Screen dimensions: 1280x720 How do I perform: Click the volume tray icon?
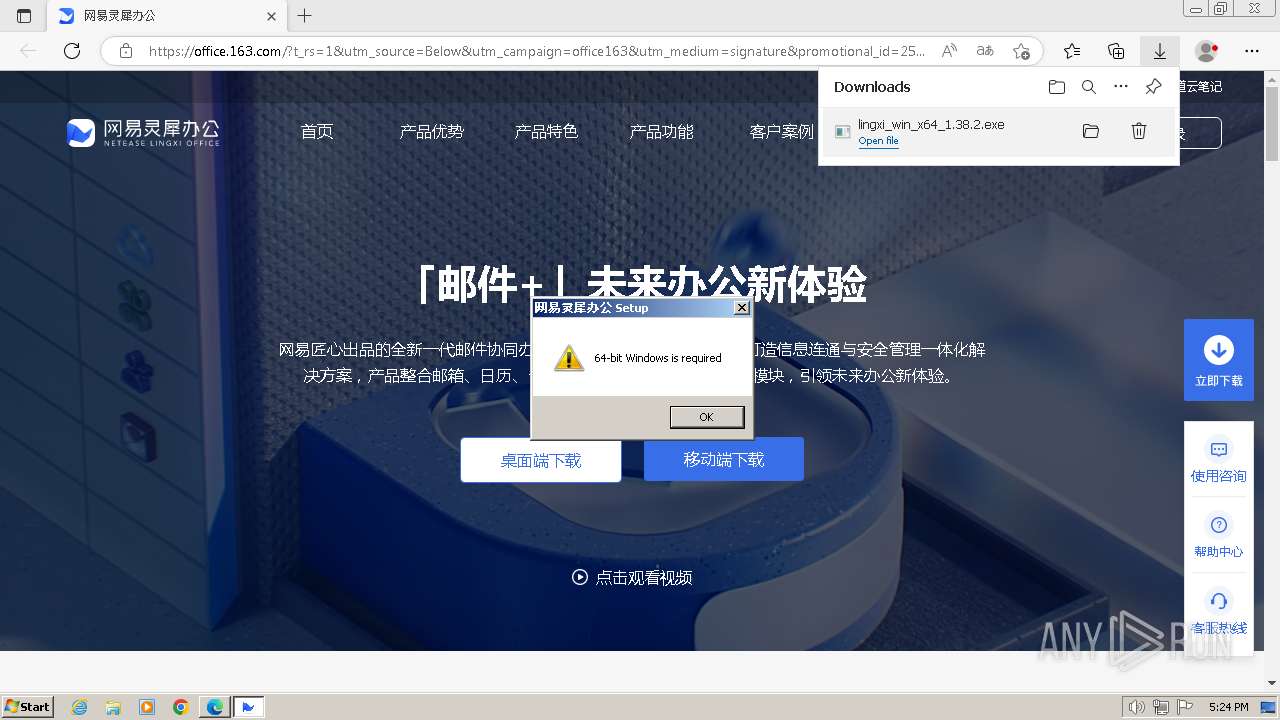tap(1137, 707)
